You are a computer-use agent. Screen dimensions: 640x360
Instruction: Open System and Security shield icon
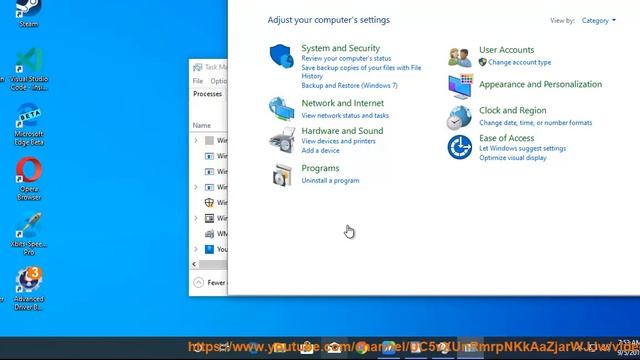(282, 56)
